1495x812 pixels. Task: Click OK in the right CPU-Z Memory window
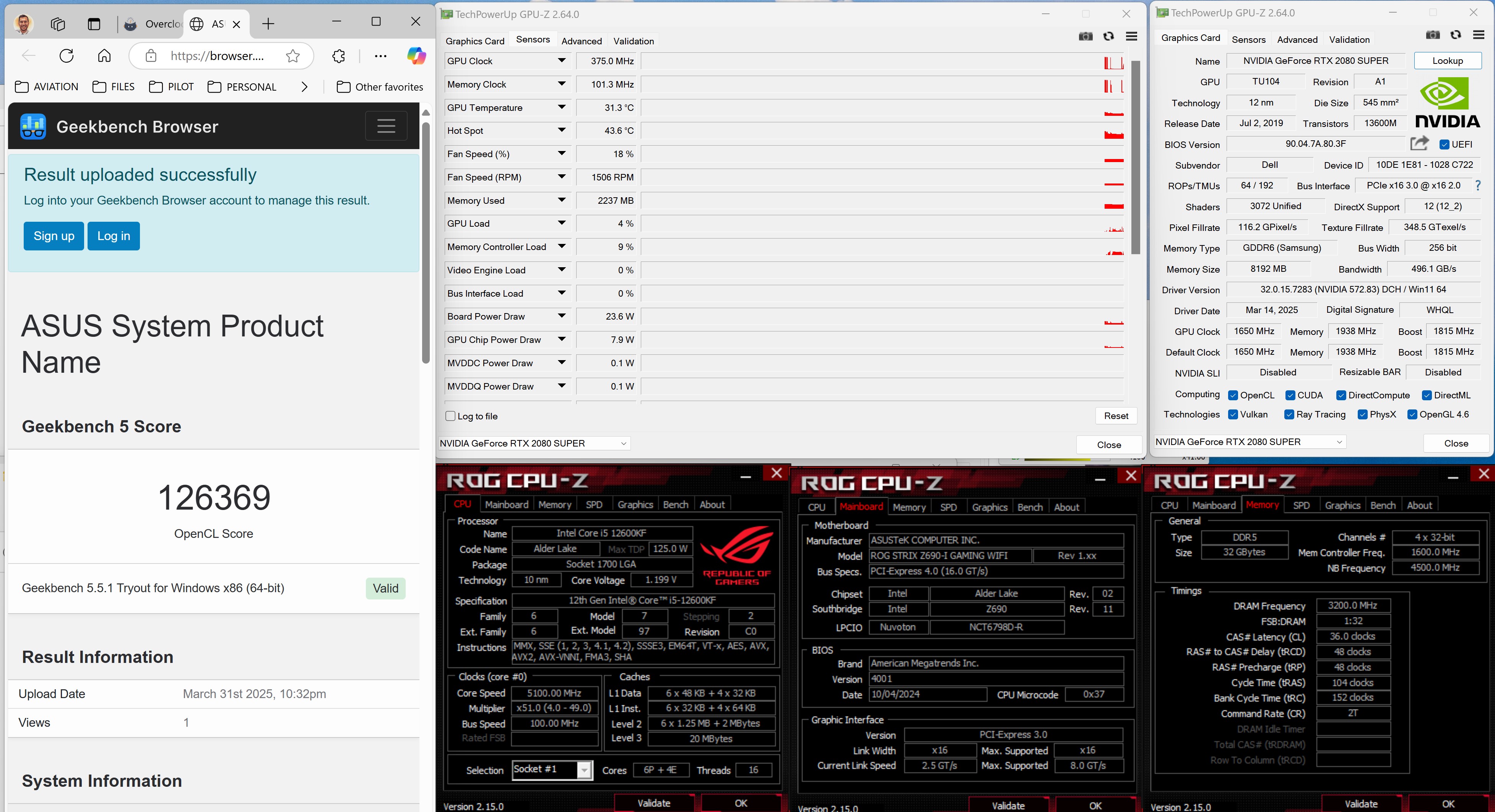(1448, 803)
